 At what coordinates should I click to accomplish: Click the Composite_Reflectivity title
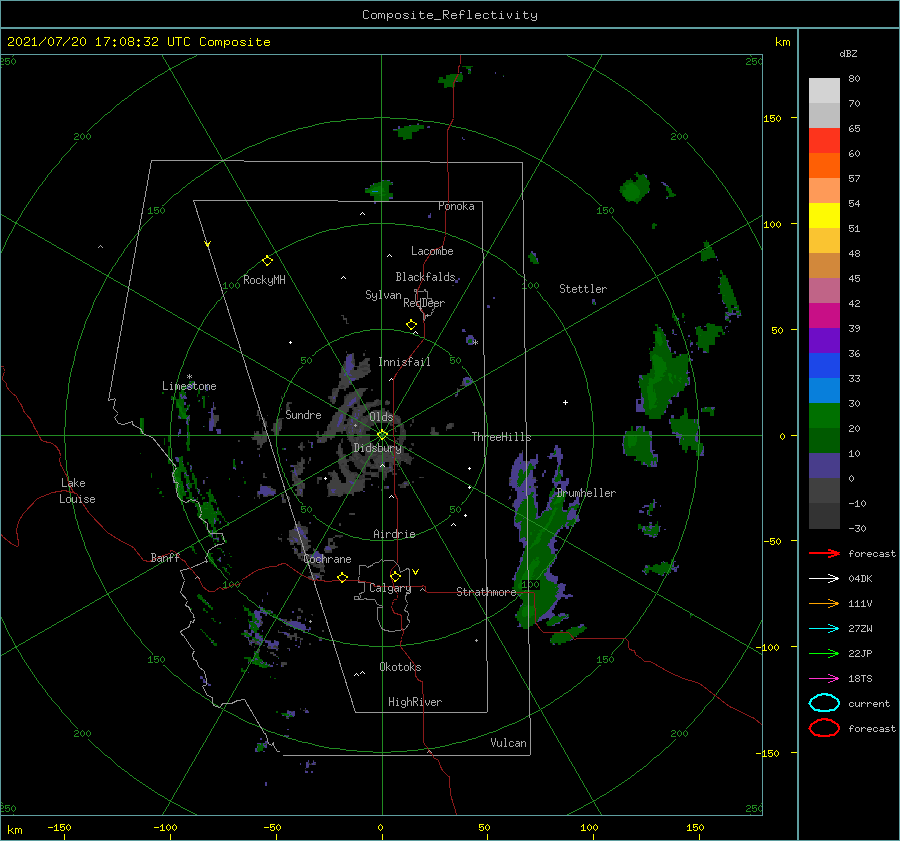point(449,15)
